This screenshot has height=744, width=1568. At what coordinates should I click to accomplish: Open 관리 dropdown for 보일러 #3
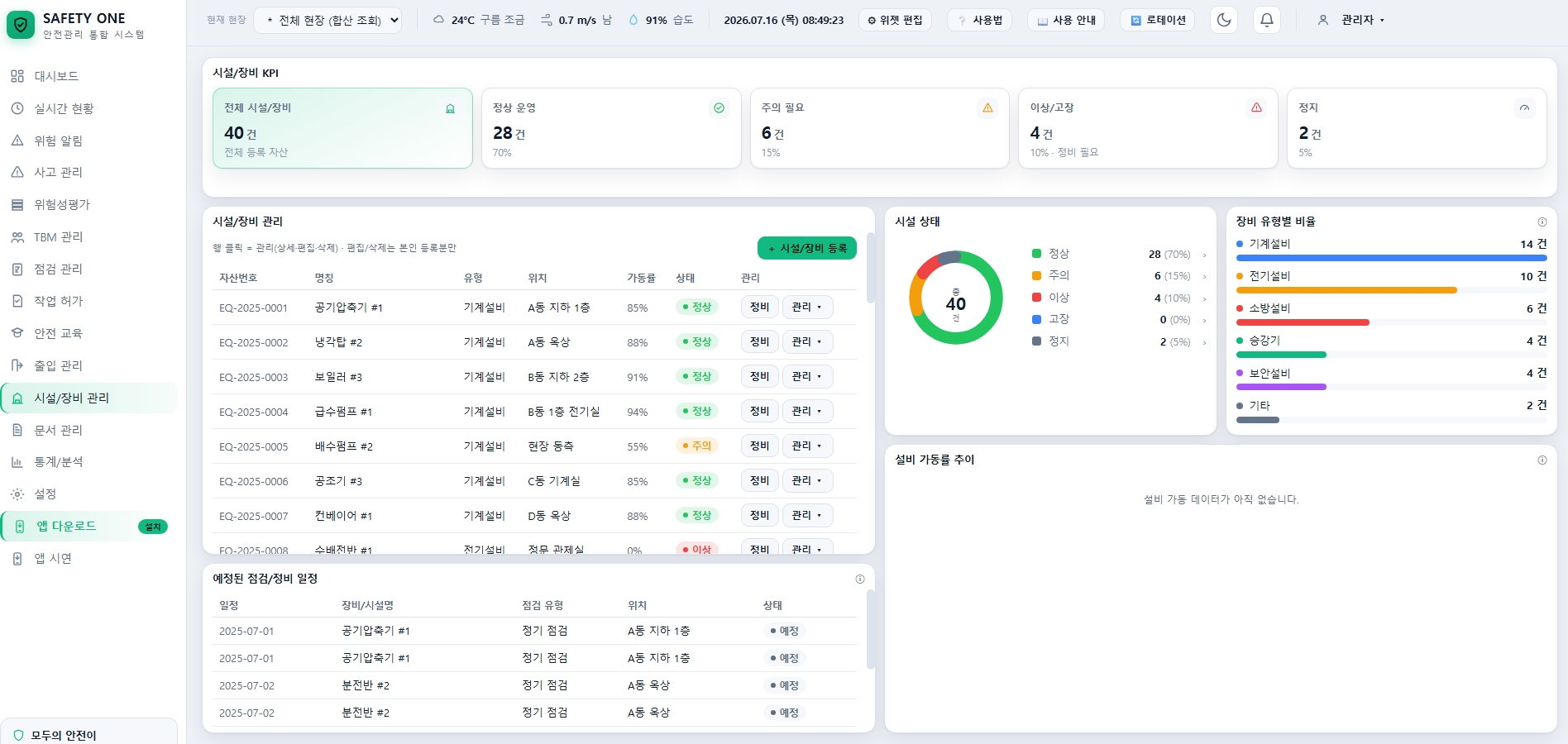tap(807, 376)
